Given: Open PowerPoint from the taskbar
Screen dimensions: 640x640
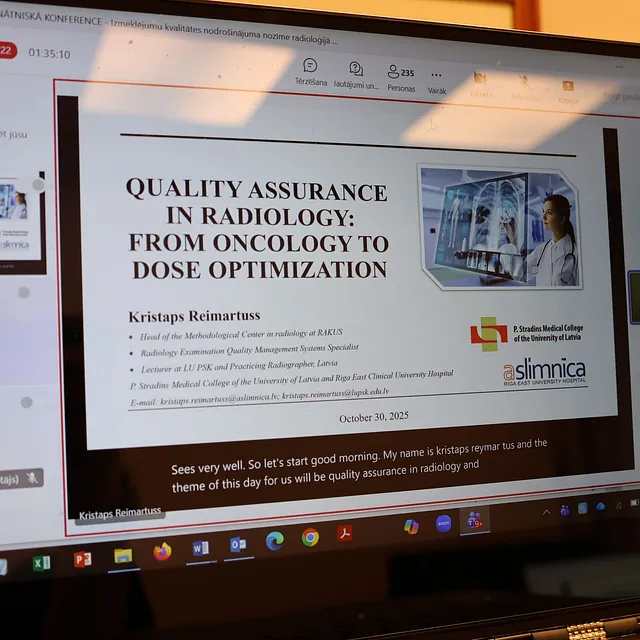Looking at the screenshot, I should pyautogui.click(x=82, y=559).
